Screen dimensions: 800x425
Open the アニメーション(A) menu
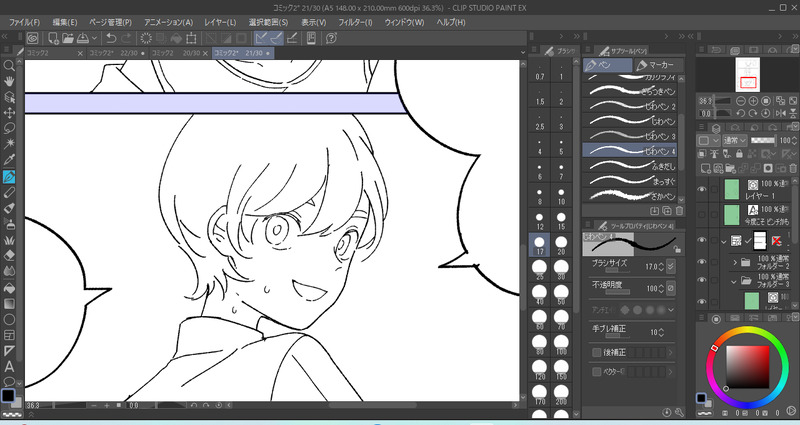(168, 22)
